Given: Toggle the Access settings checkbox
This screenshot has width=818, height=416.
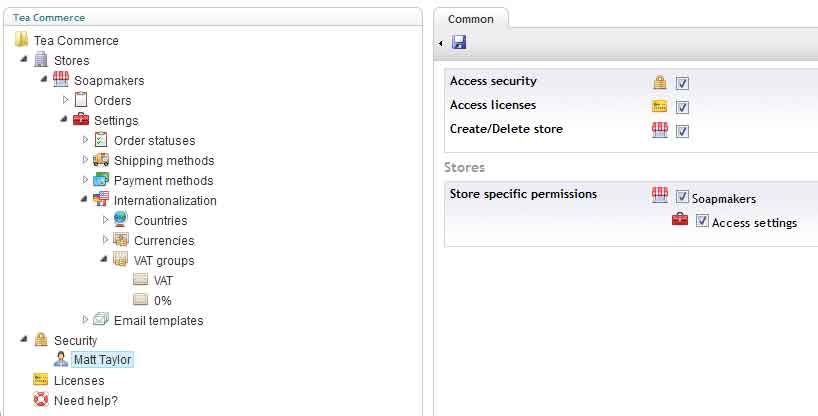Looking at the screenshot, I should click(702, 221).
